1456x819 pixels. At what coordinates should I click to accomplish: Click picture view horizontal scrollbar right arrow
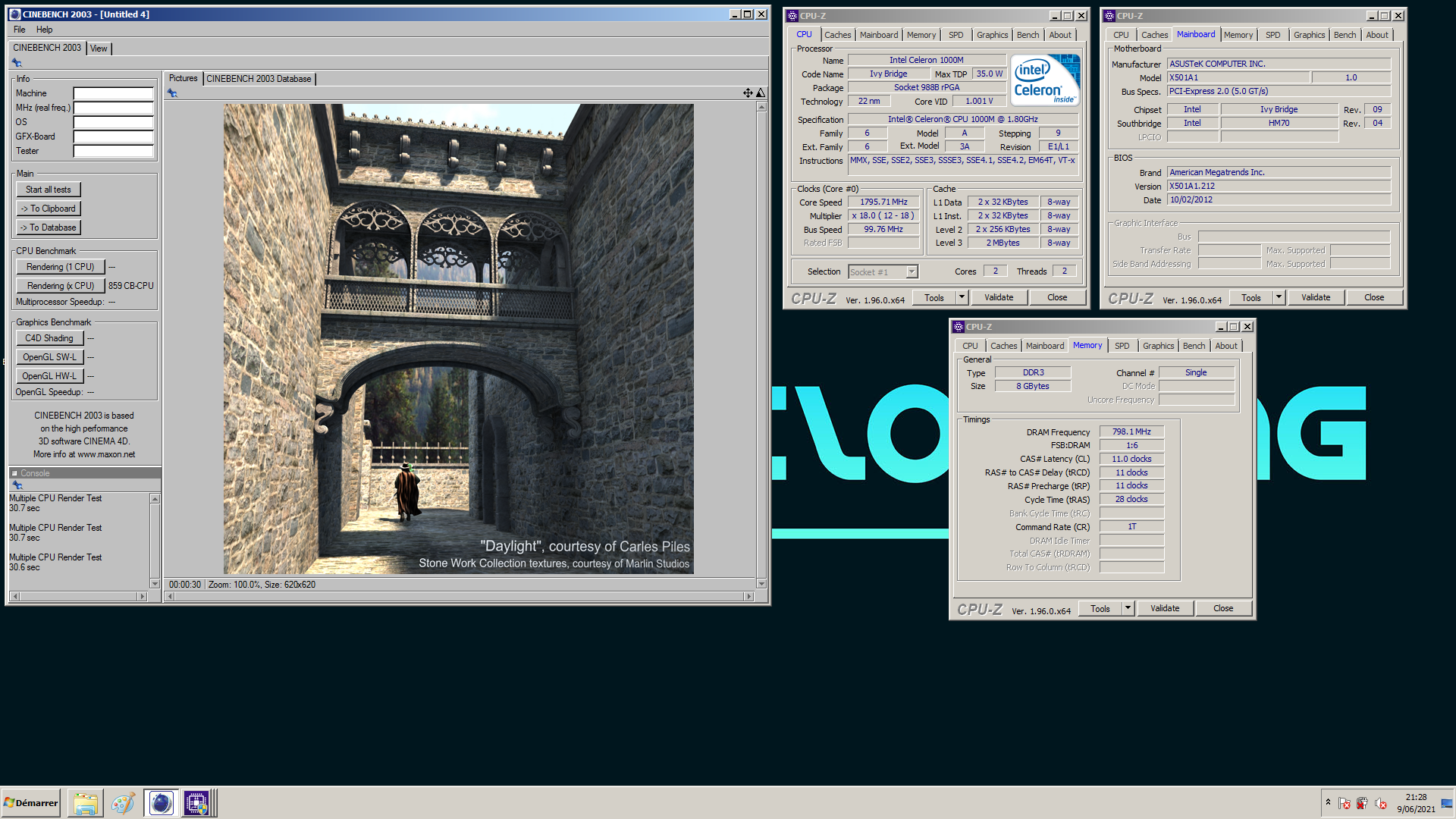pos(749,597)
